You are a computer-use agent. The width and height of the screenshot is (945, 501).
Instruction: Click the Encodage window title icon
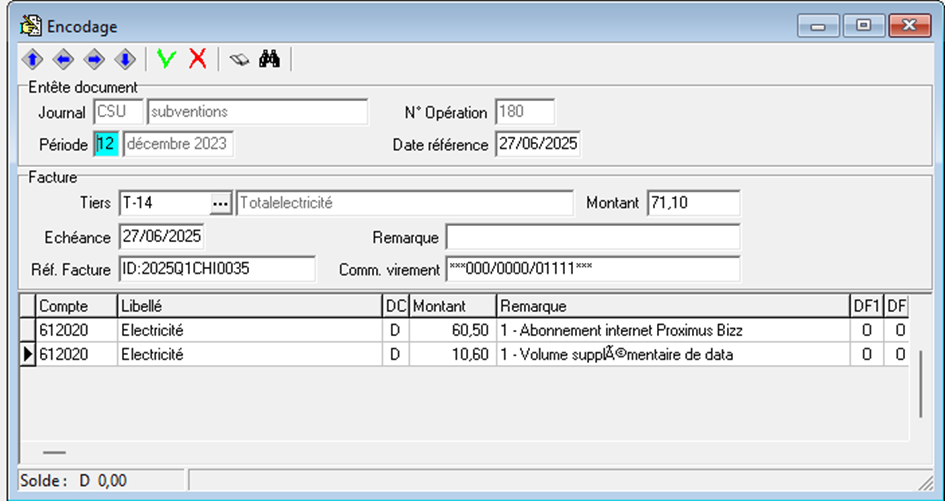point(31,26)
